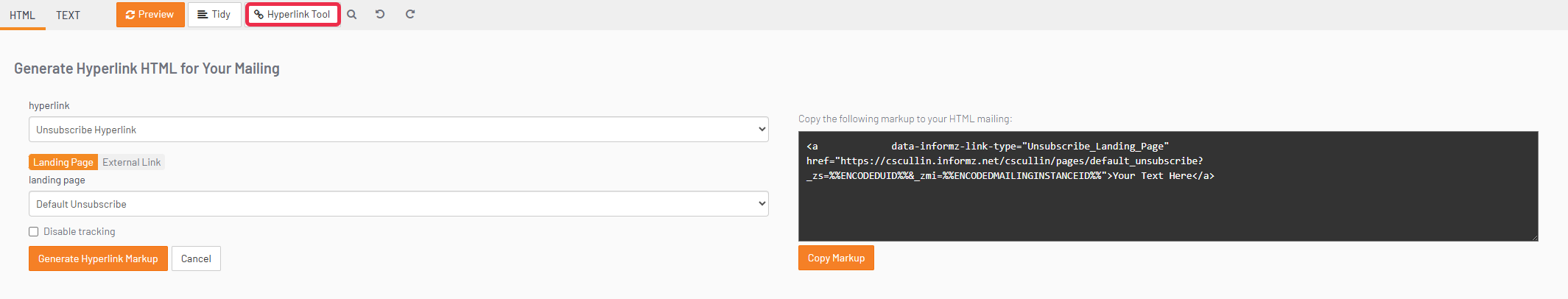1568x299 pixels.
Task: Click the redo arrow icon
Action: coord(410,14)
